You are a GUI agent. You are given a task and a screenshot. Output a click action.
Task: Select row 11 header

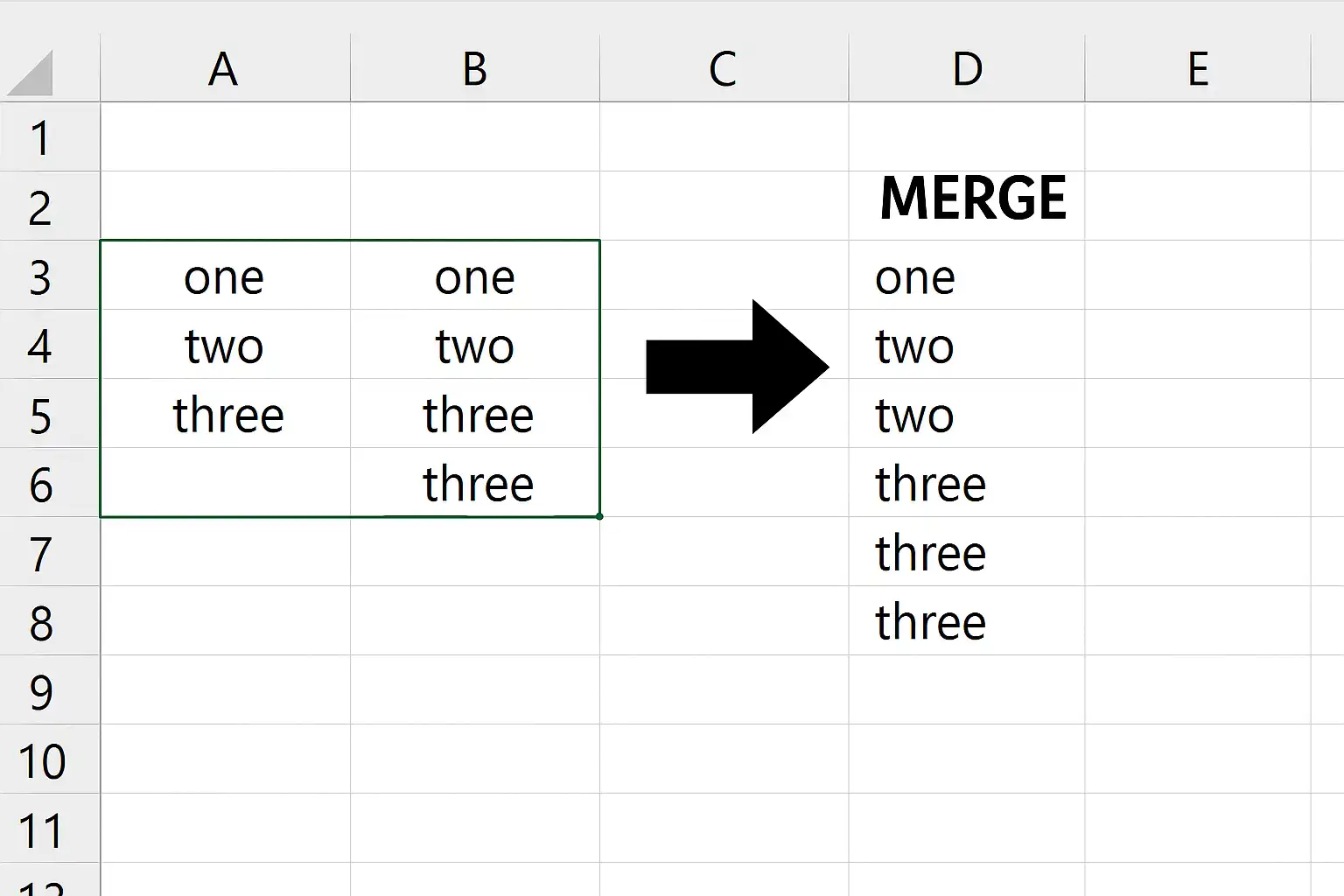coord(41,829)
